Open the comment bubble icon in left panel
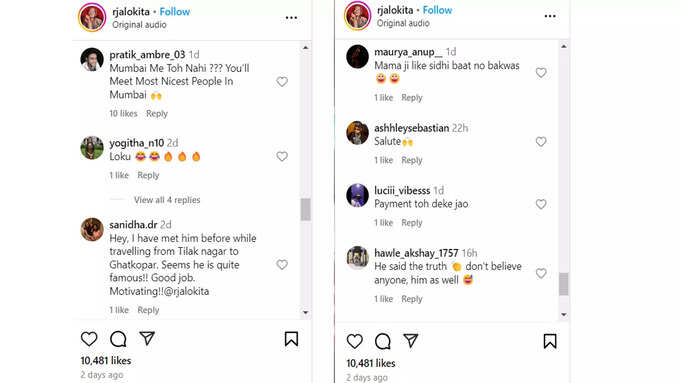 [x=118, y=339]
